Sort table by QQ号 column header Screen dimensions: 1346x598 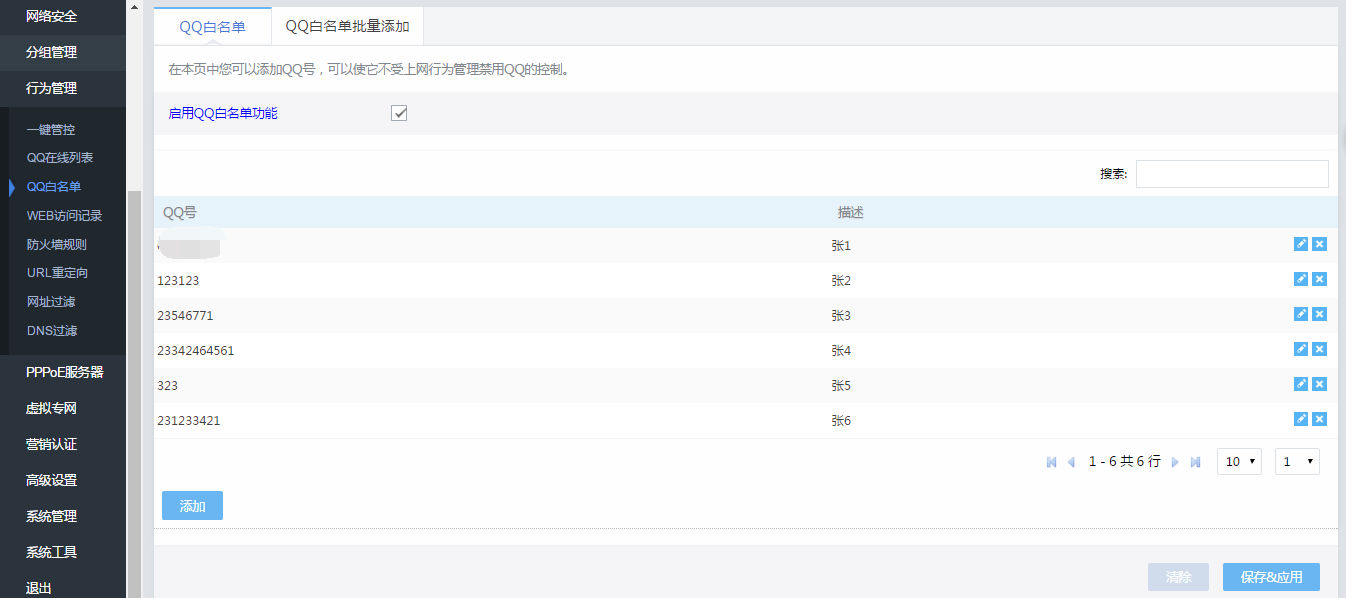[x=180, y=212]
